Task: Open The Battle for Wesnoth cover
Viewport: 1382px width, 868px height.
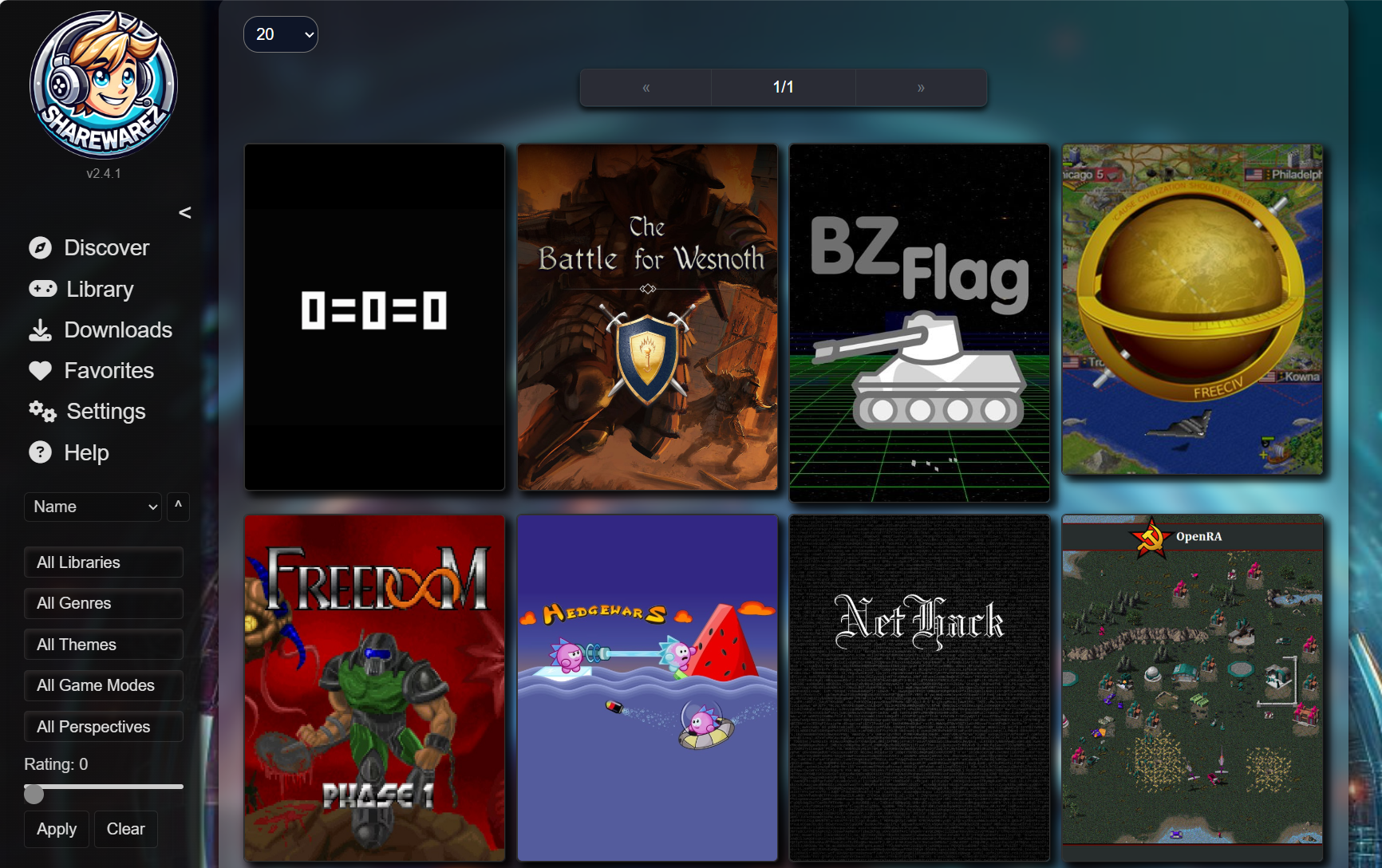Action: [647, 317]
